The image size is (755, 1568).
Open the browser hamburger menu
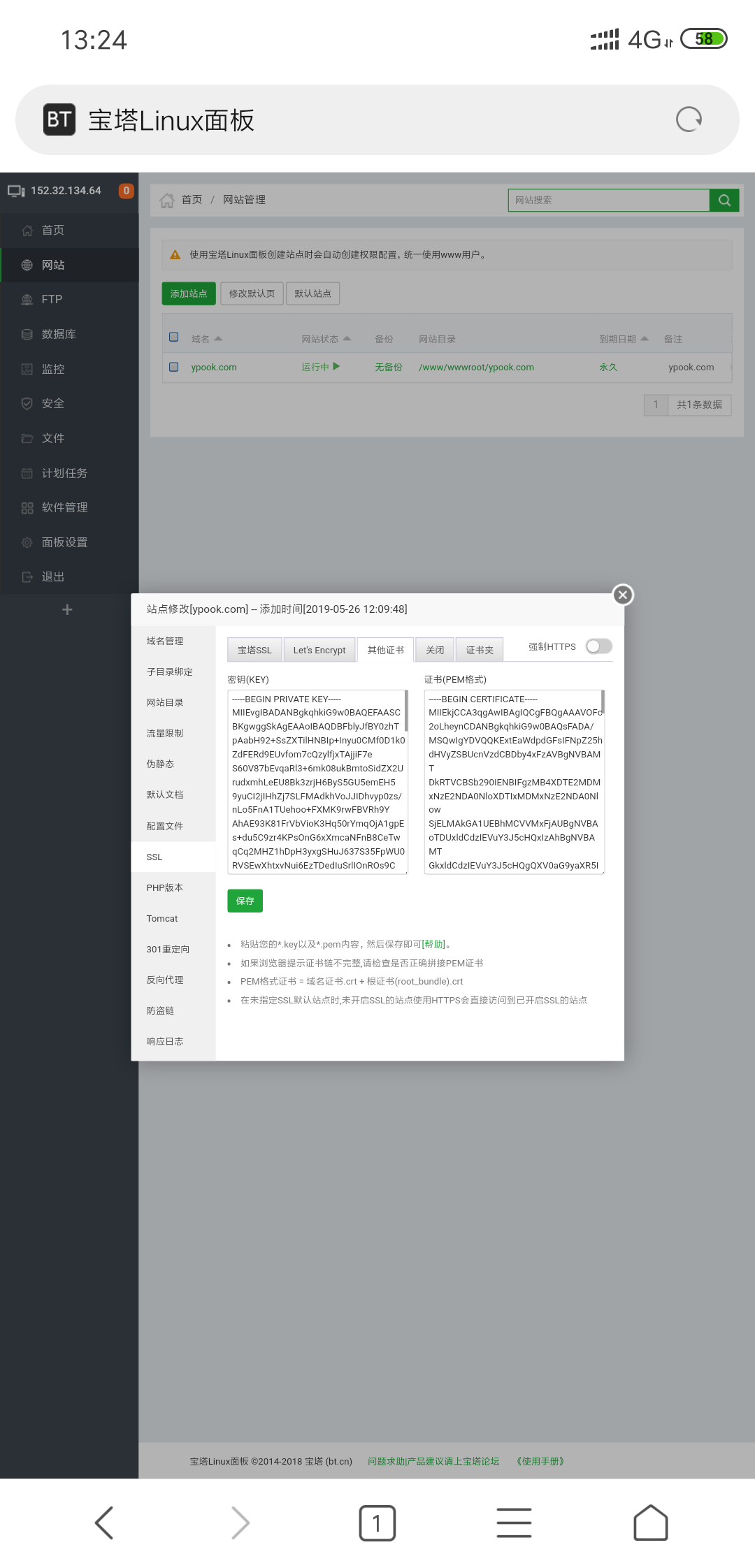pos(514,1523)
